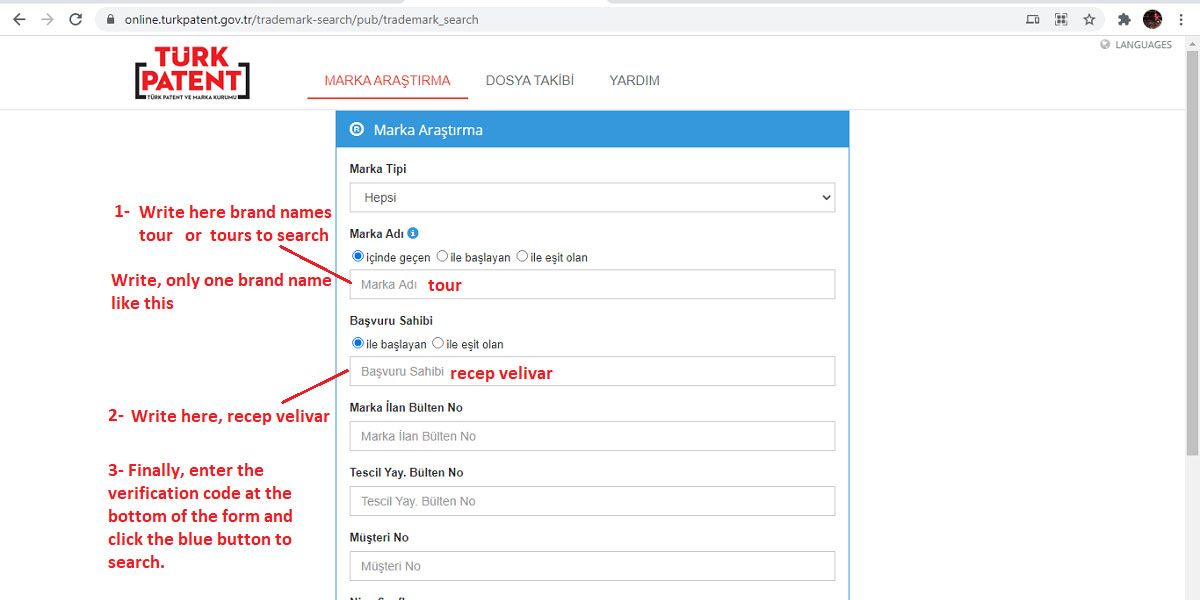1200x600 pixels.
Task: Select the "içinde geçen" radio button
Action: (x=359, y=257)
